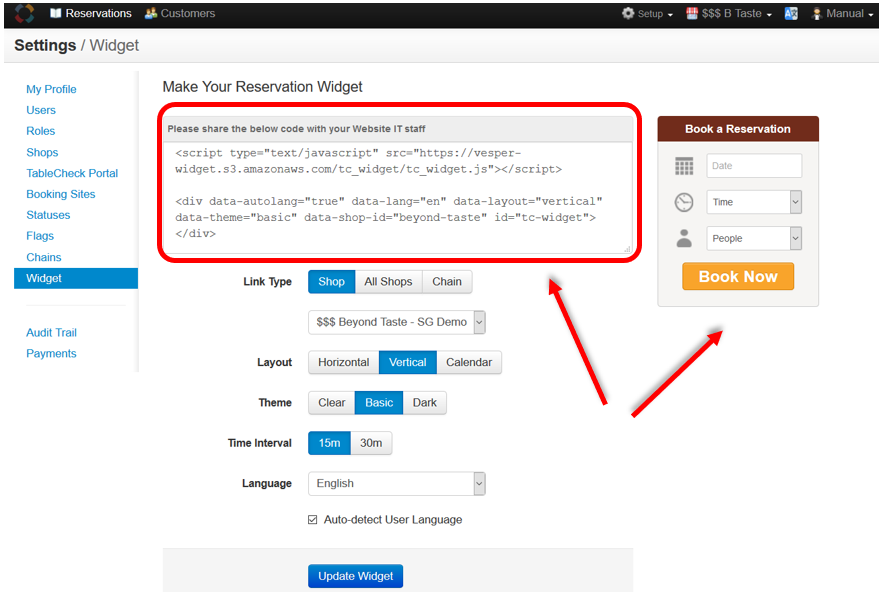The height and width of the screenshot is (592, 884).
Task: Click the code textarea resize handle
Action: click(x=627, y=249)
